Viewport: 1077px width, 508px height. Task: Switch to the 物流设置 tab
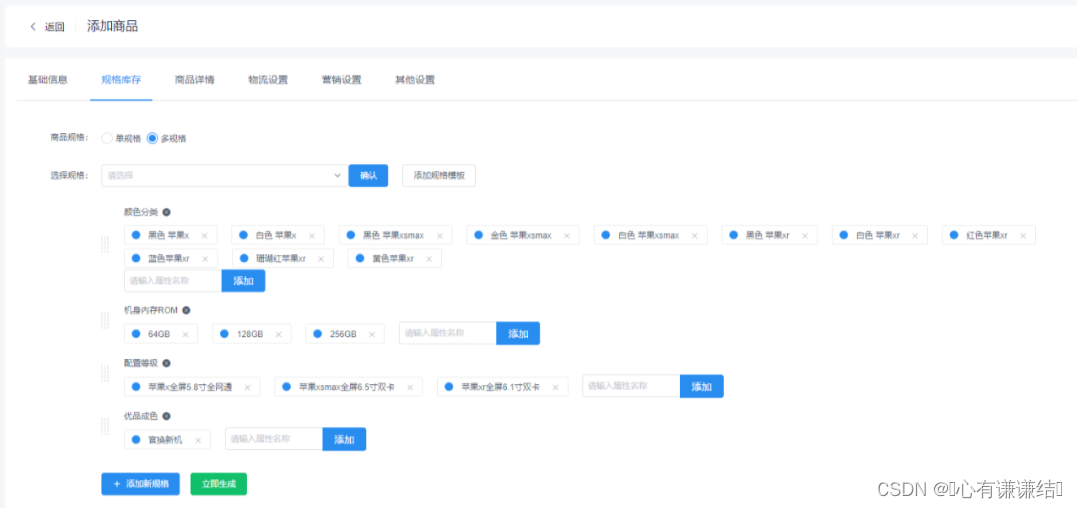tap(268, 80)
